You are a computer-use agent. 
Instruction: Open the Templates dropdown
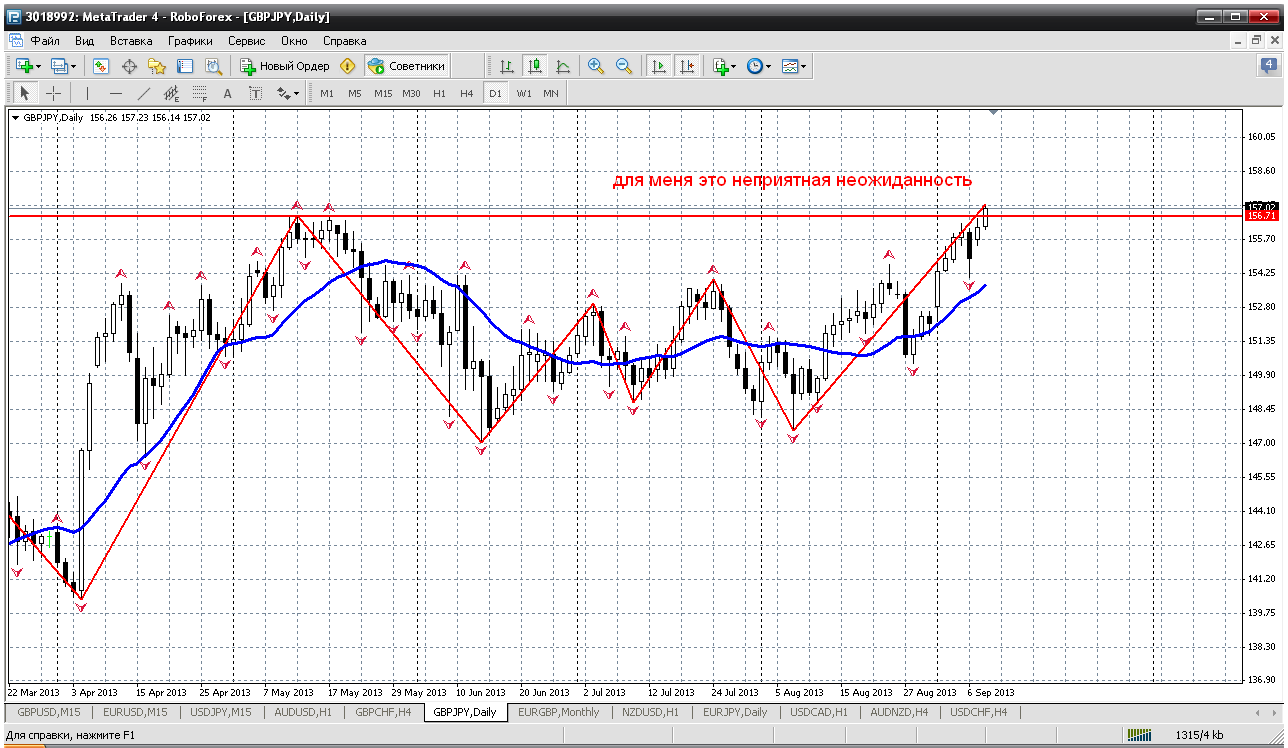coord(794,66)
